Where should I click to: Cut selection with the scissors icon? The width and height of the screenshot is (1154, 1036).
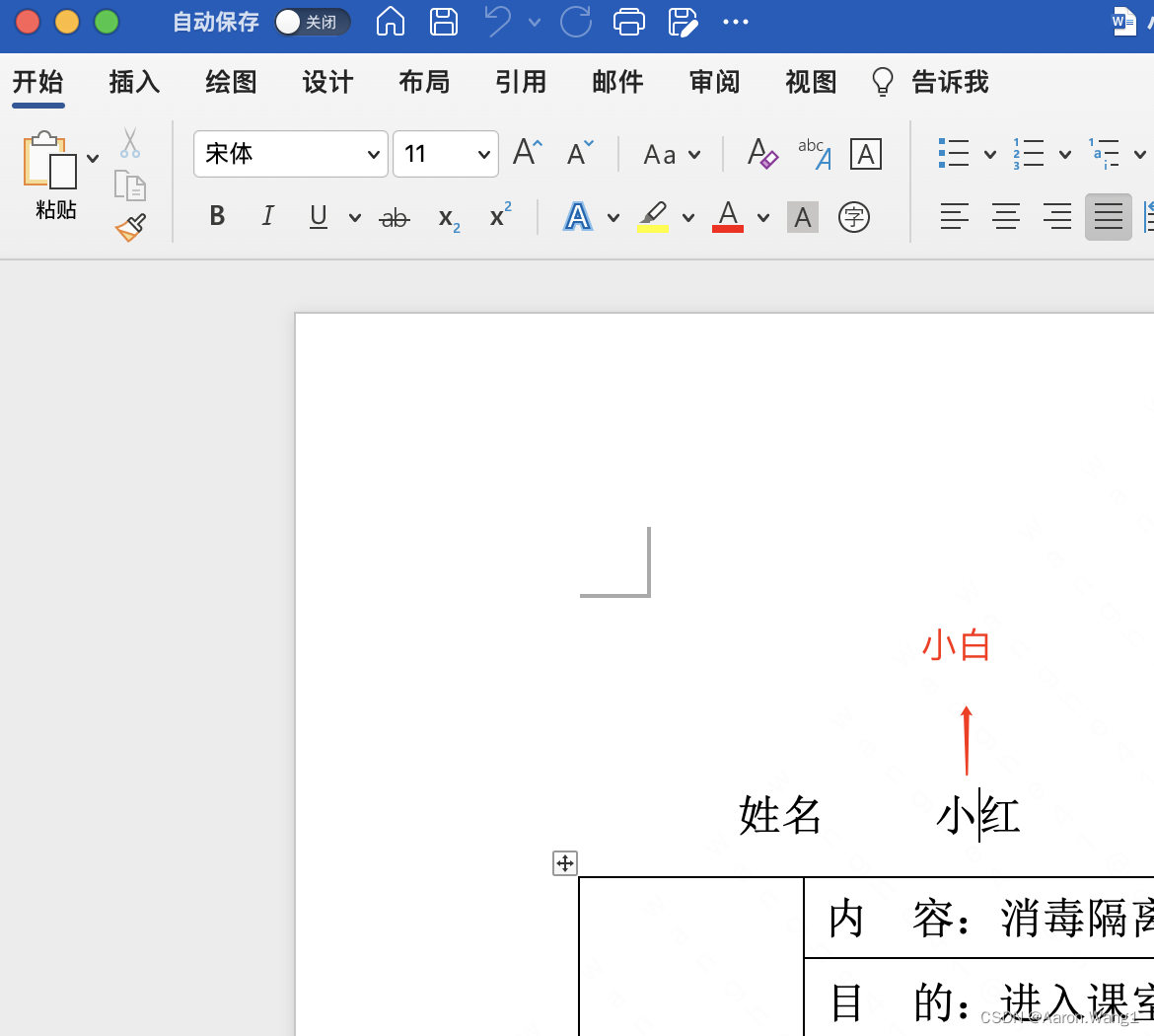coord(129,143)
